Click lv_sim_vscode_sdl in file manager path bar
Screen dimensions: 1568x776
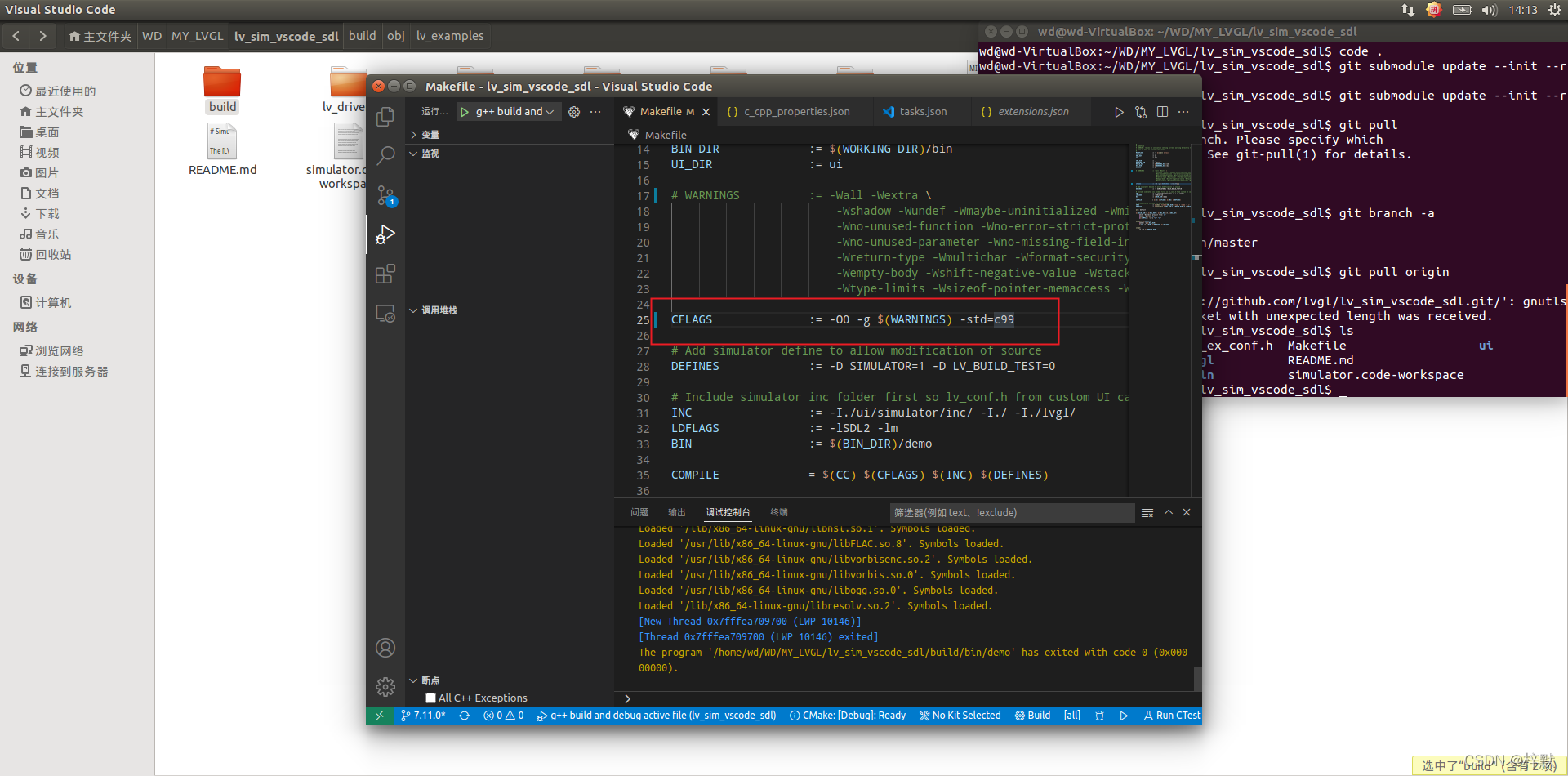286,36
